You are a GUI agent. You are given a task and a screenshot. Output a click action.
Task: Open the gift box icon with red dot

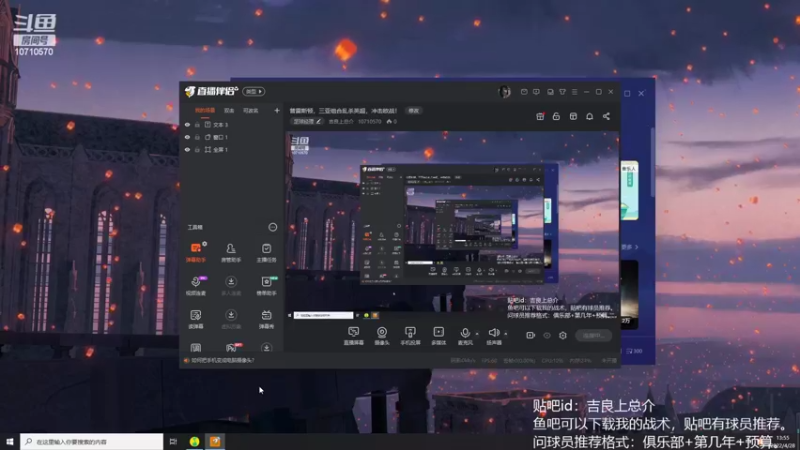click(540, 116)
